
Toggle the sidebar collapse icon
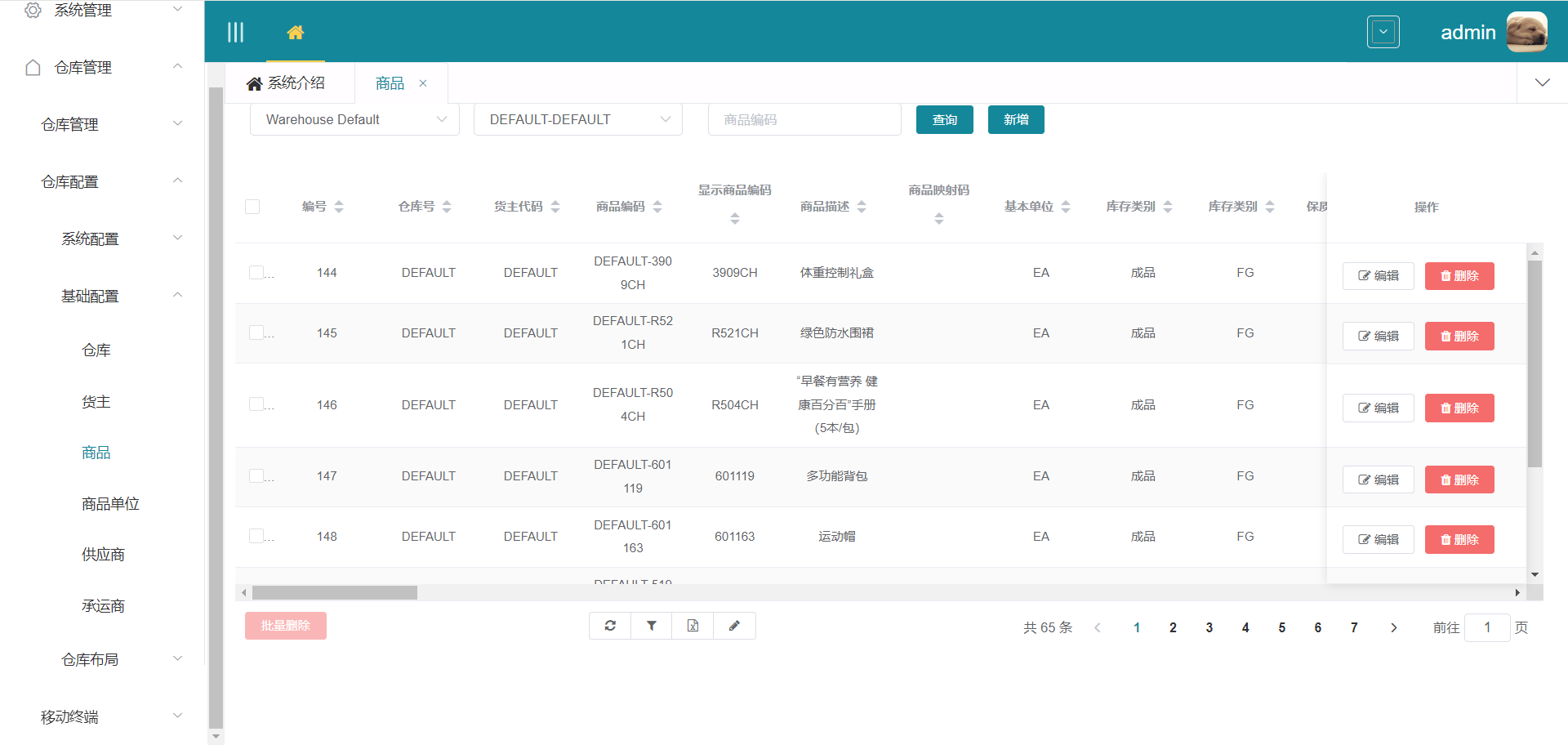tap(235, 33)
